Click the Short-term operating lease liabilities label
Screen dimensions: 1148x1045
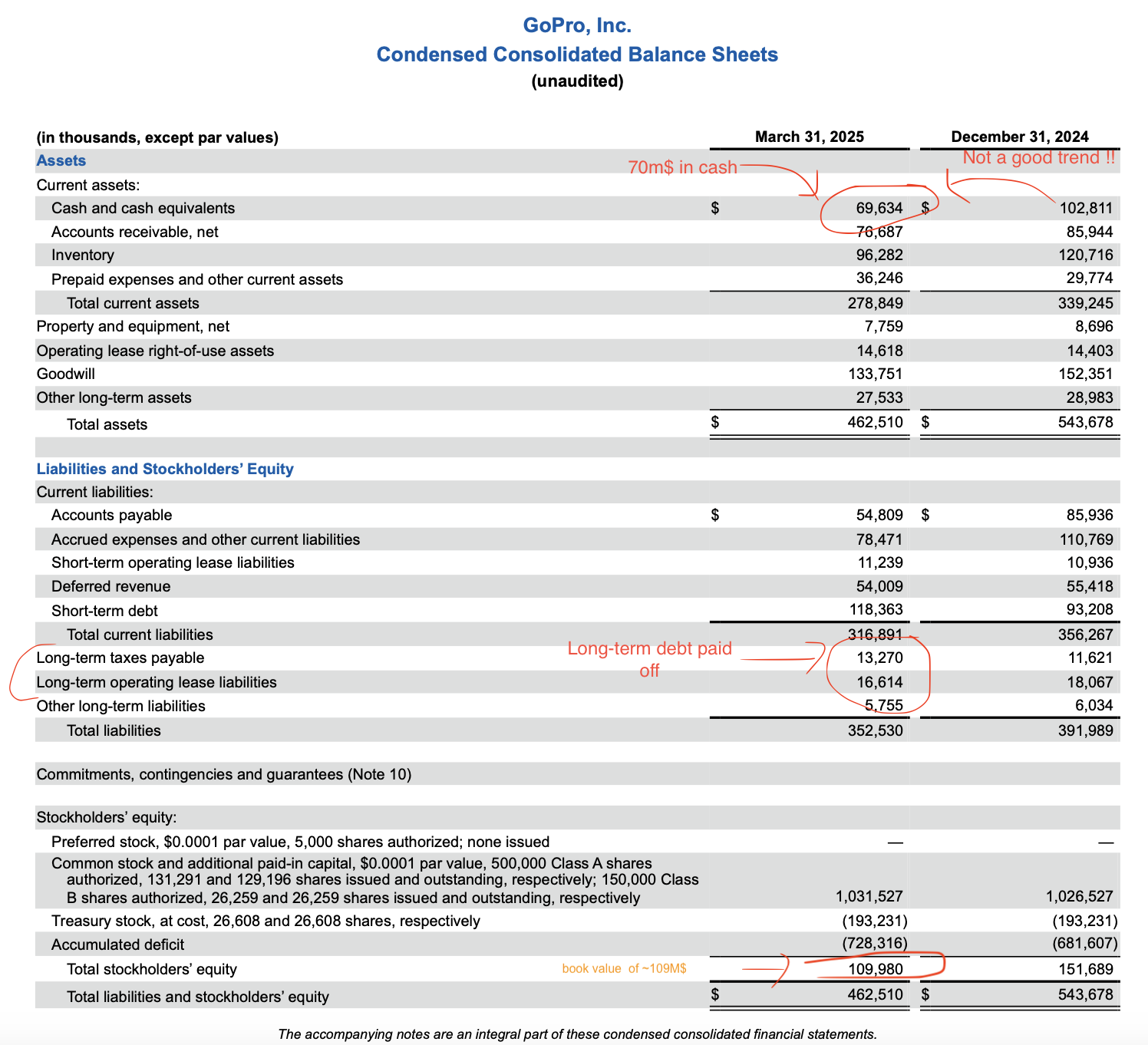pos(173,562)
